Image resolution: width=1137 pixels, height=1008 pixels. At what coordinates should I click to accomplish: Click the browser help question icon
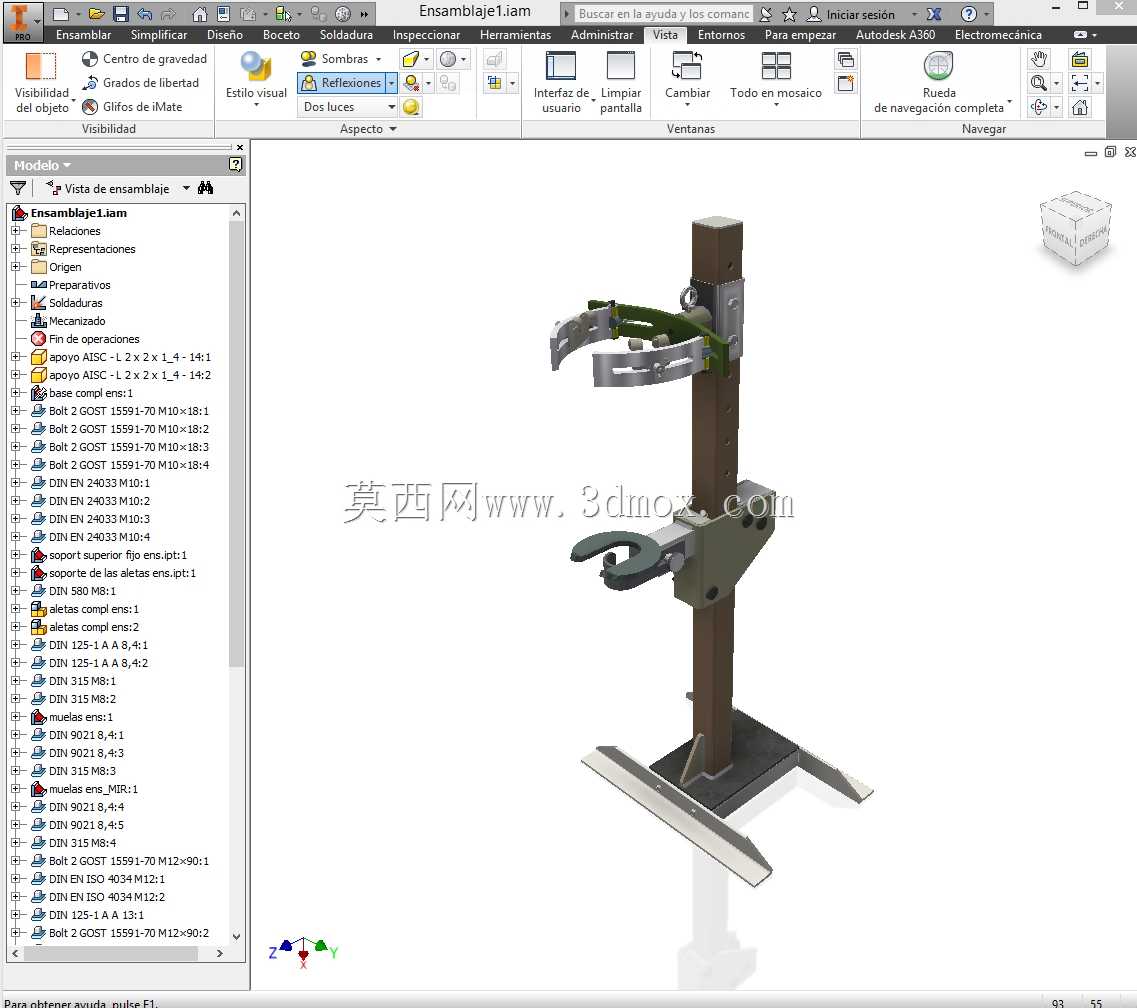click(x=236, y=165)
